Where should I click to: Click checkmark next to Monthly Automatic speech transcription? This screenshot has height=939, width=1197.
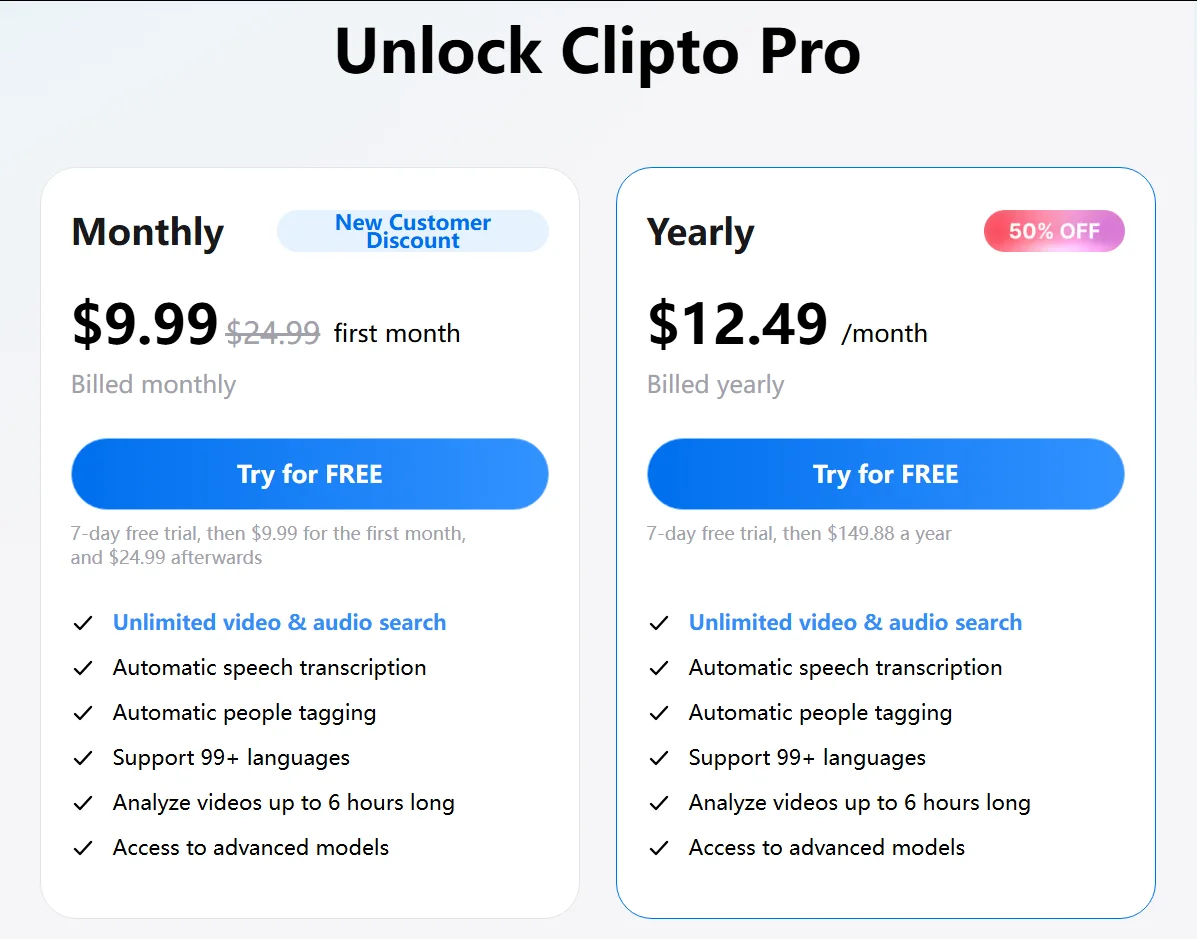coord(83,668)
